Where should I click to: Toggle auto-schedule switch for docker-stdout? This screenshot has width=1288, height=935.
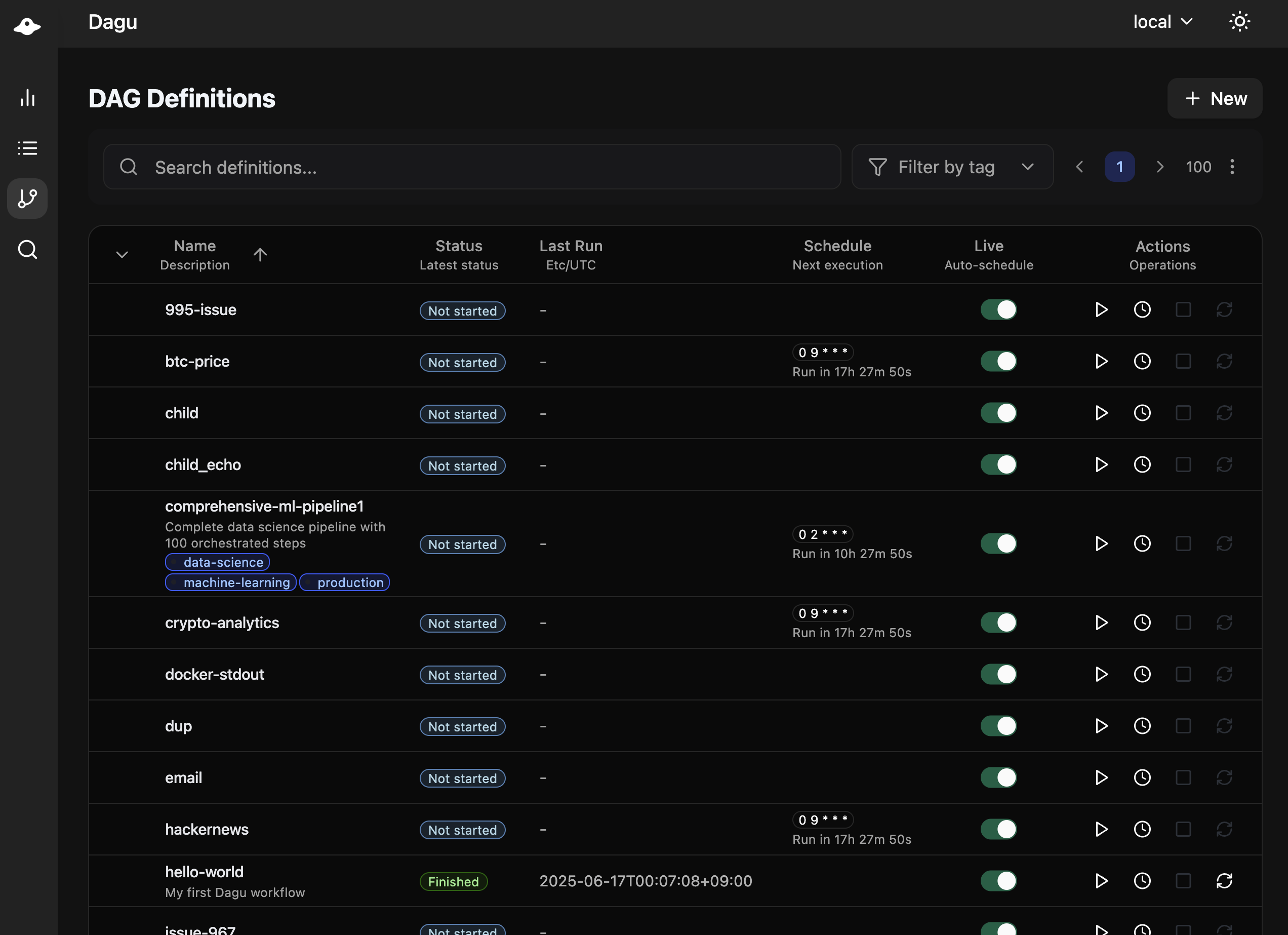point(998,674)
